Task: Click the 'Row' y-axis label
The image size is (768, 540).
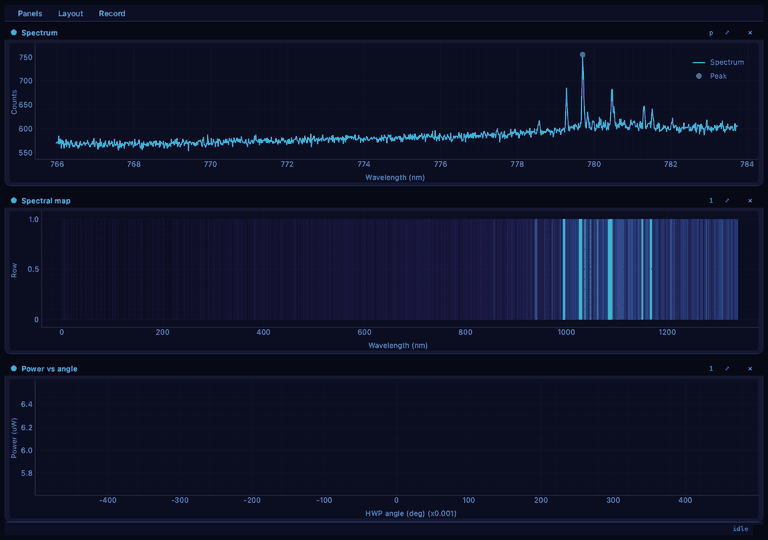Action: (x=14, y=270)
